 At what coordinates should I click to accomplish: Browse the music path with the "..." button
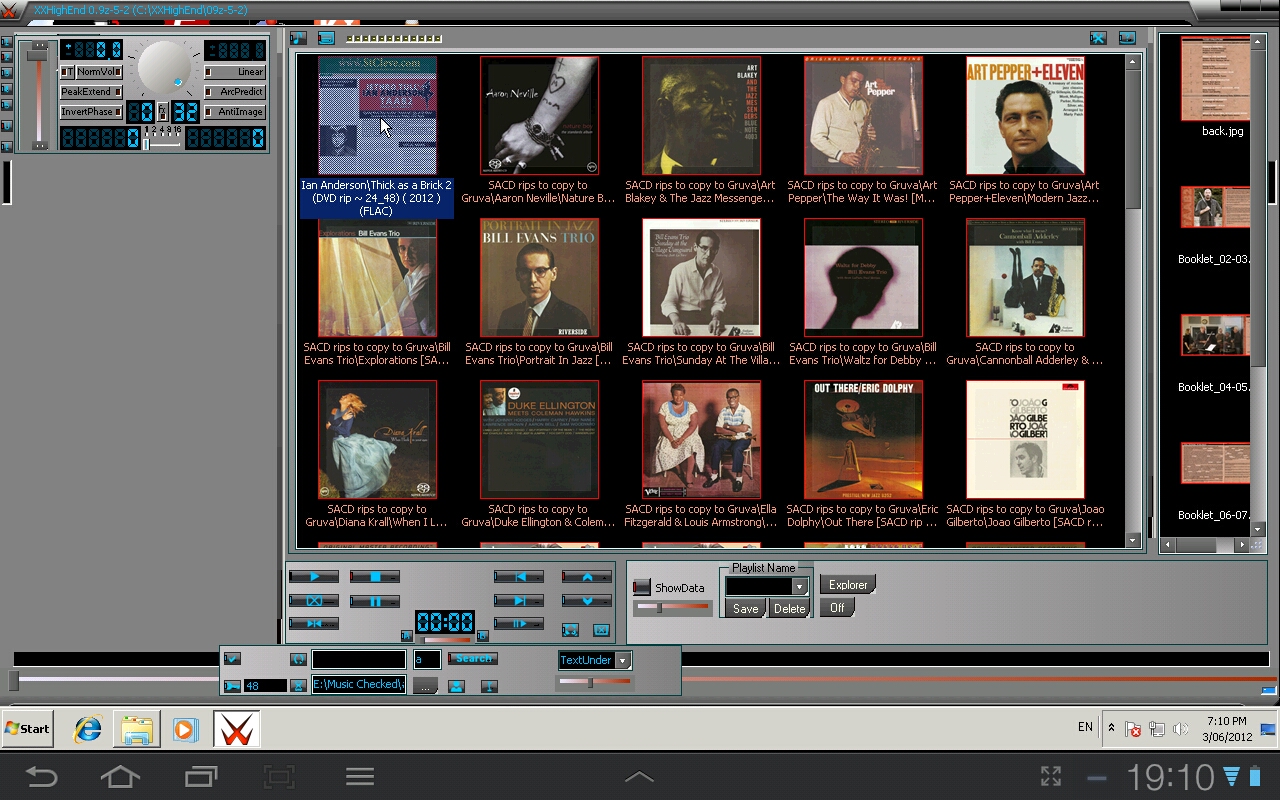[x=426, y=685]
